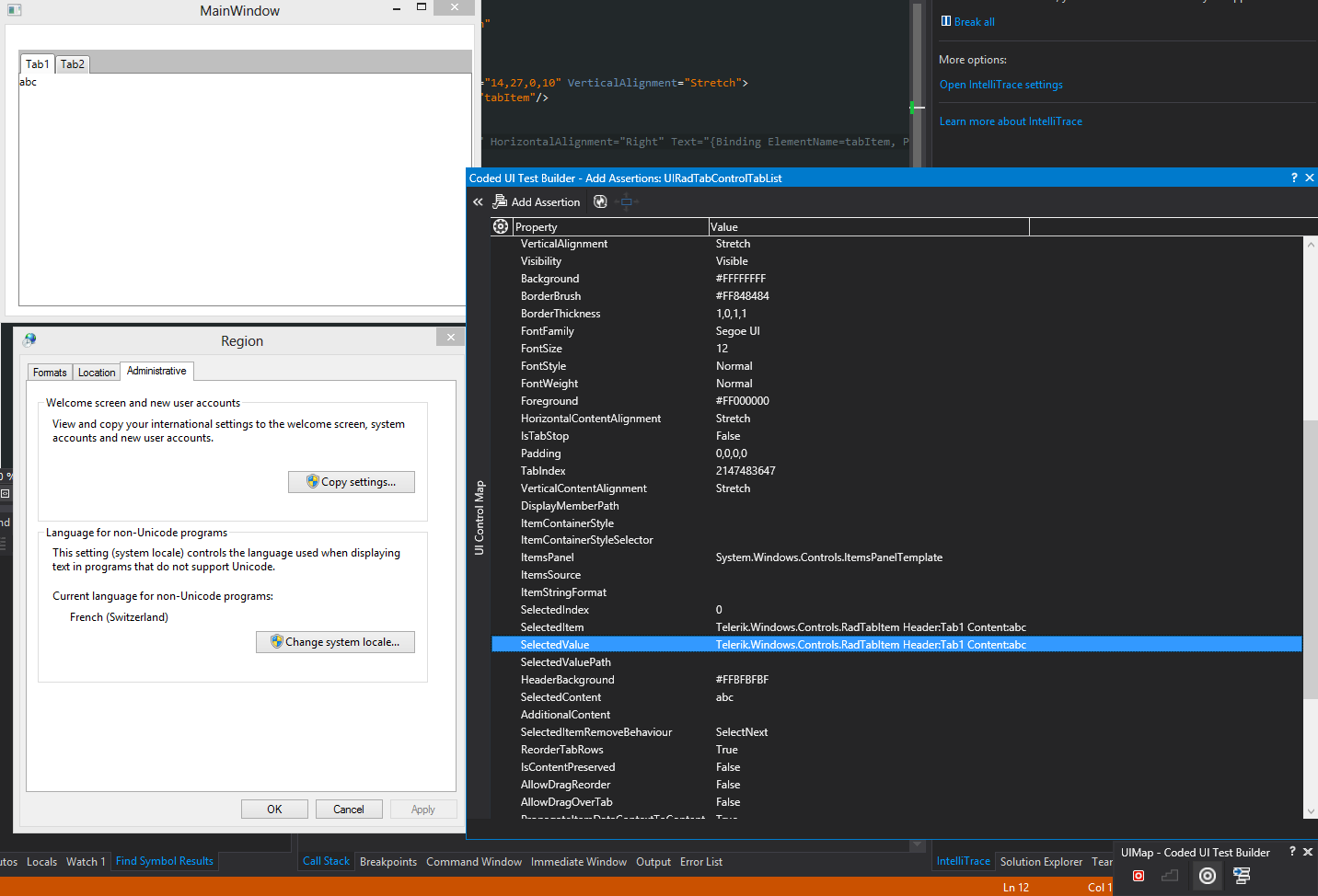1318x896 pixels.
Task: Open the Breakpoints tab
Action: pyautogui.click(x=388, y=862)
